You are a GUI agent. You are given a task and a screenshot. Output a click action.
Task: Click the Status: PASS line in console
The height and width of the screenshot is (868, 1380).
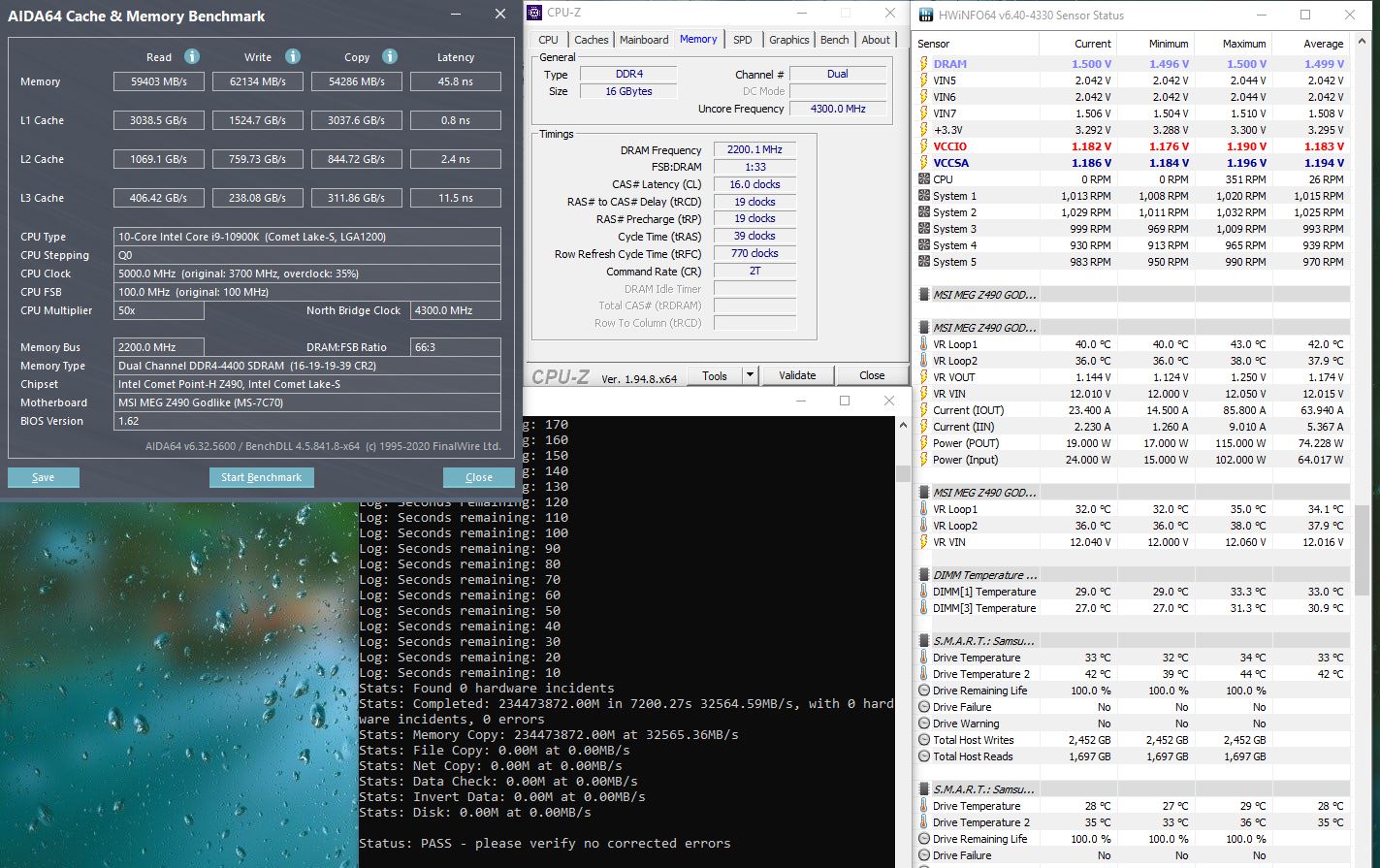pyautogui.click(x=545, y=843)
